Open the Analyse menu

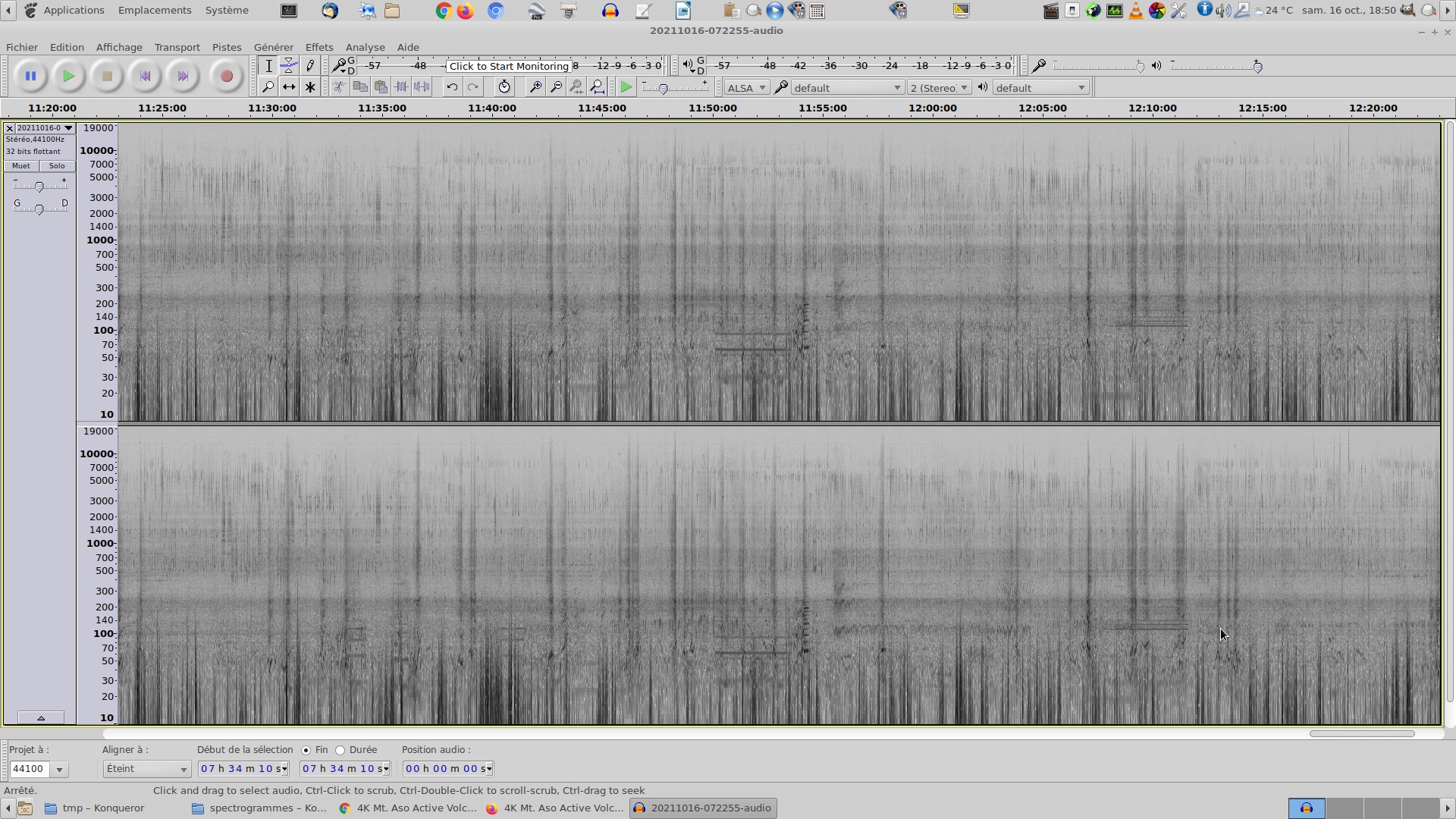[x=365, y=47]
